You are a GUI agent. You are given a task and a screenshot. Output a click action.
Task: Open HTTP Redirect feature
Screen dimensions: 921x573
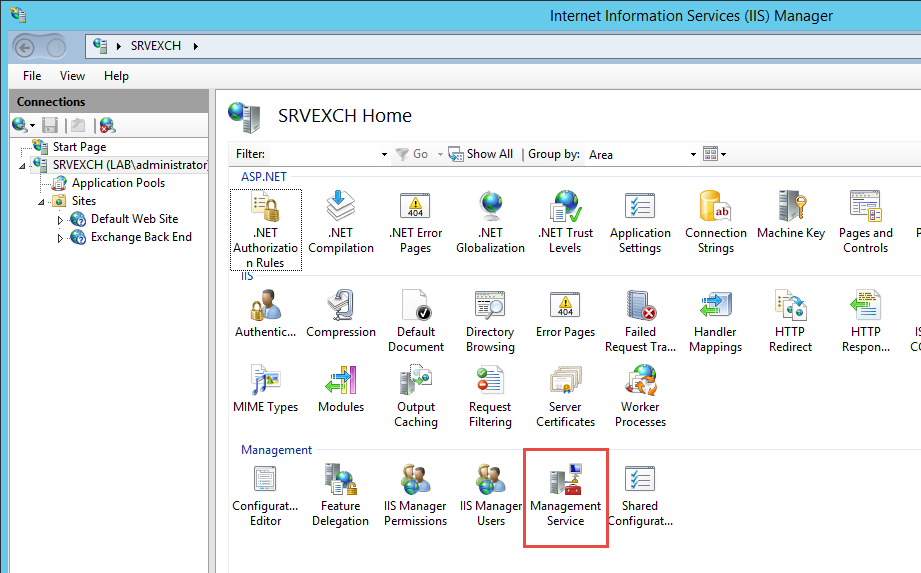[791, 321]
